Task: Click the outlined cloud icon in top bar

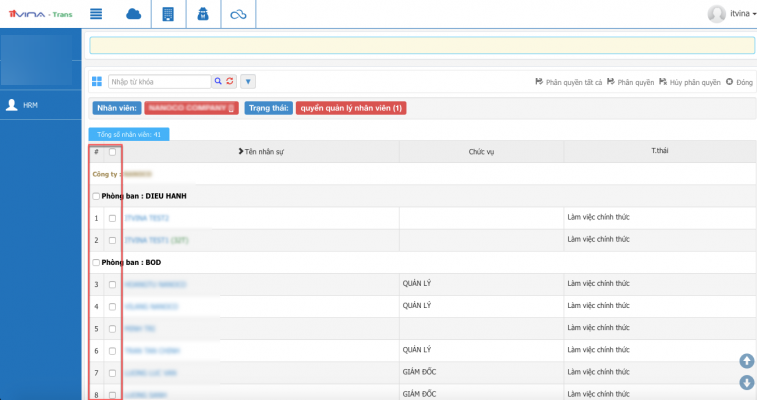Action: [x=237, y=14]
